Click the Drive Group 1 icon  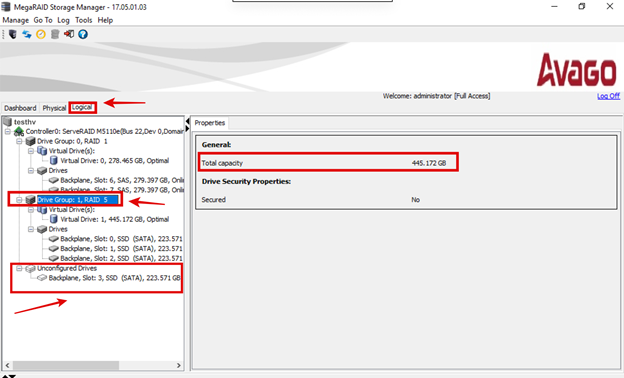pos(30,200)
